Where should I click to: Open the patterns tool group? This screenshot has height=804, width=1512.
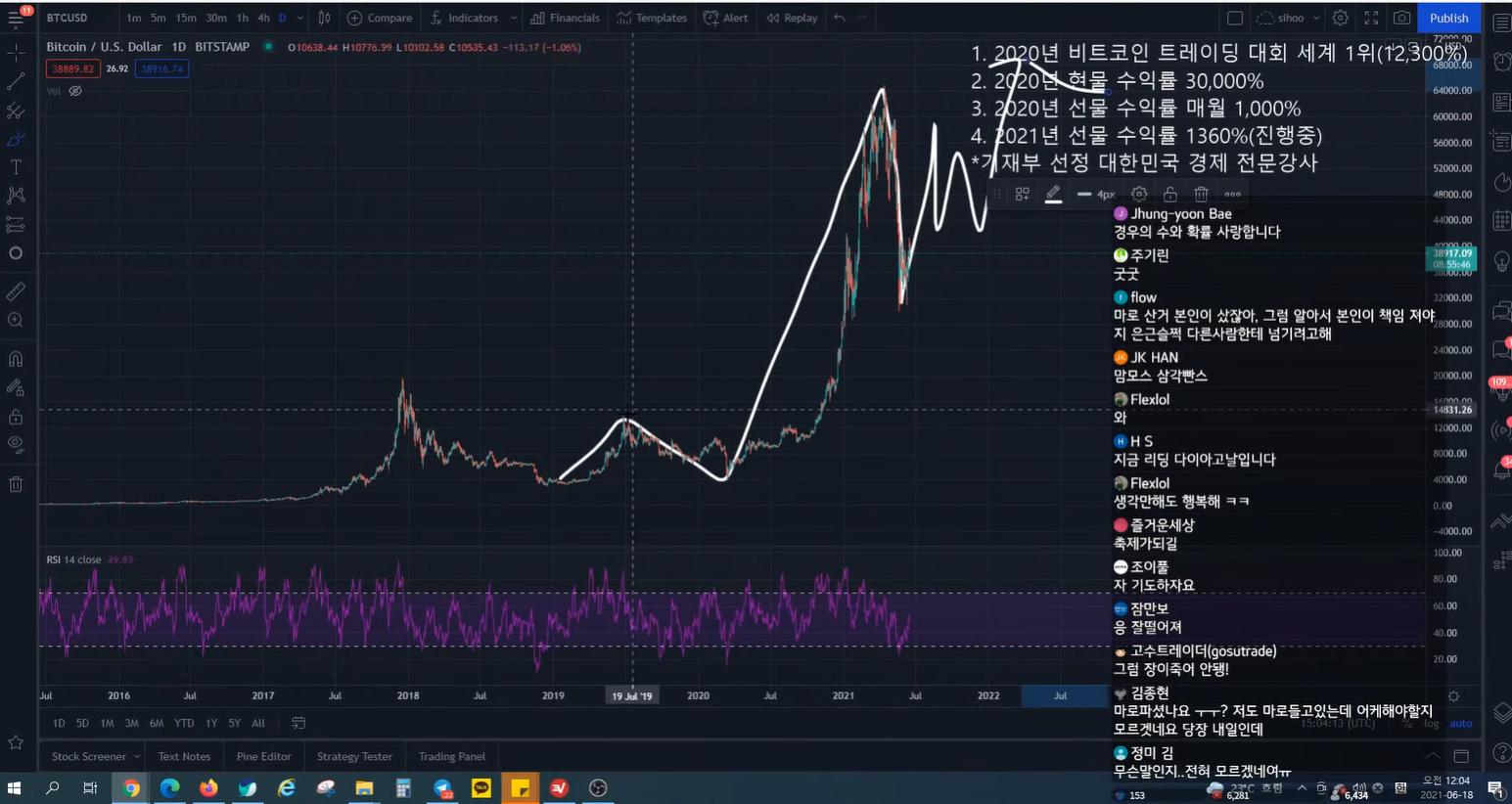16,196
